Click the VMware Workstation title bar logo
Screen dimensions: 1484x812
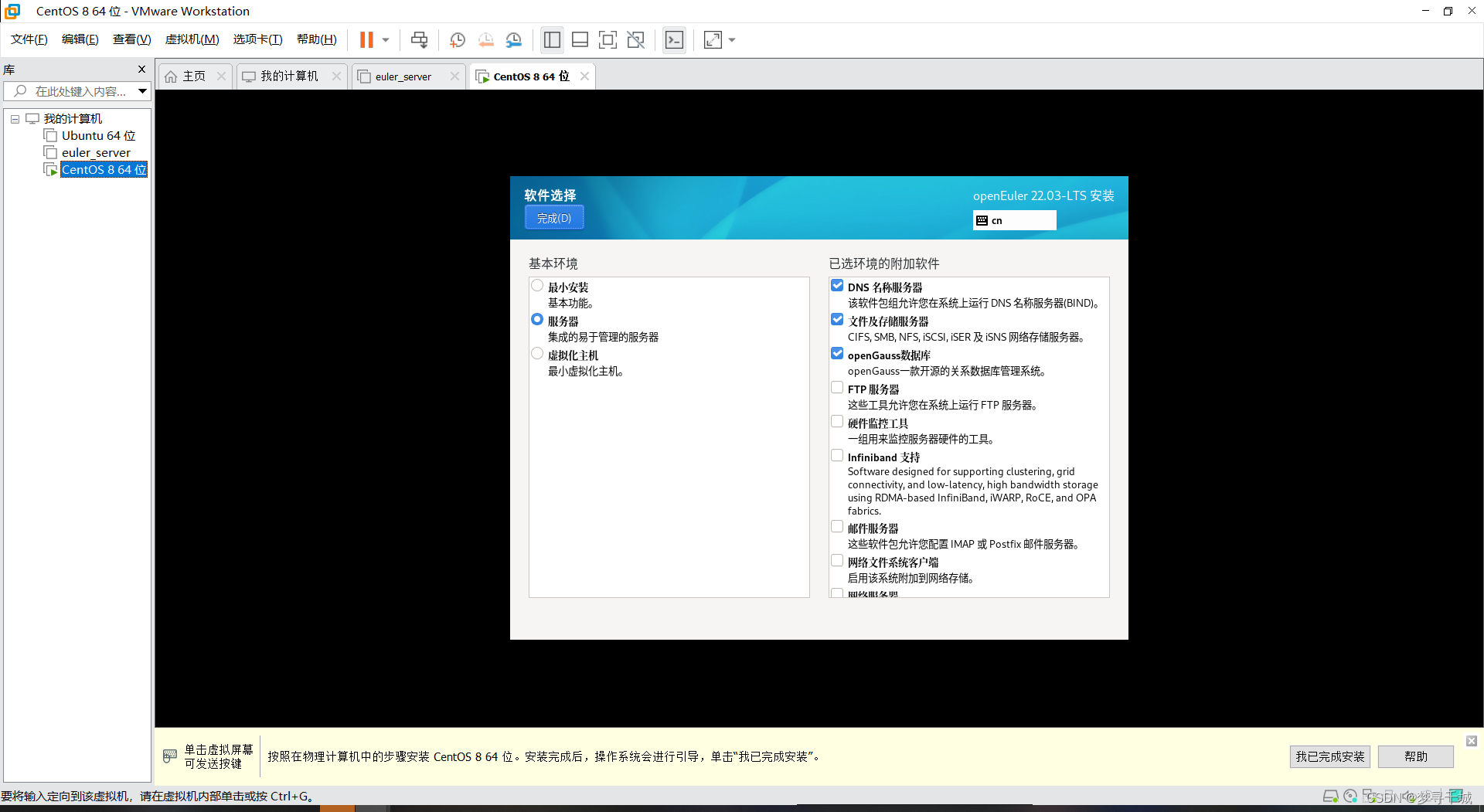pos(12,11)
